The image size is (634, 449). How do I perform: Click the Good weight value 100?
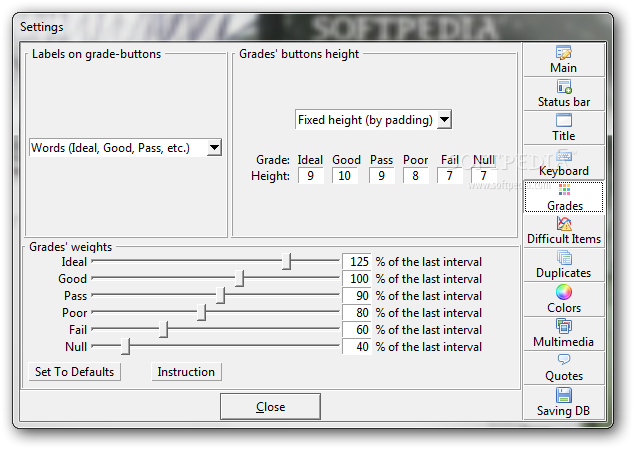point(357,278)
